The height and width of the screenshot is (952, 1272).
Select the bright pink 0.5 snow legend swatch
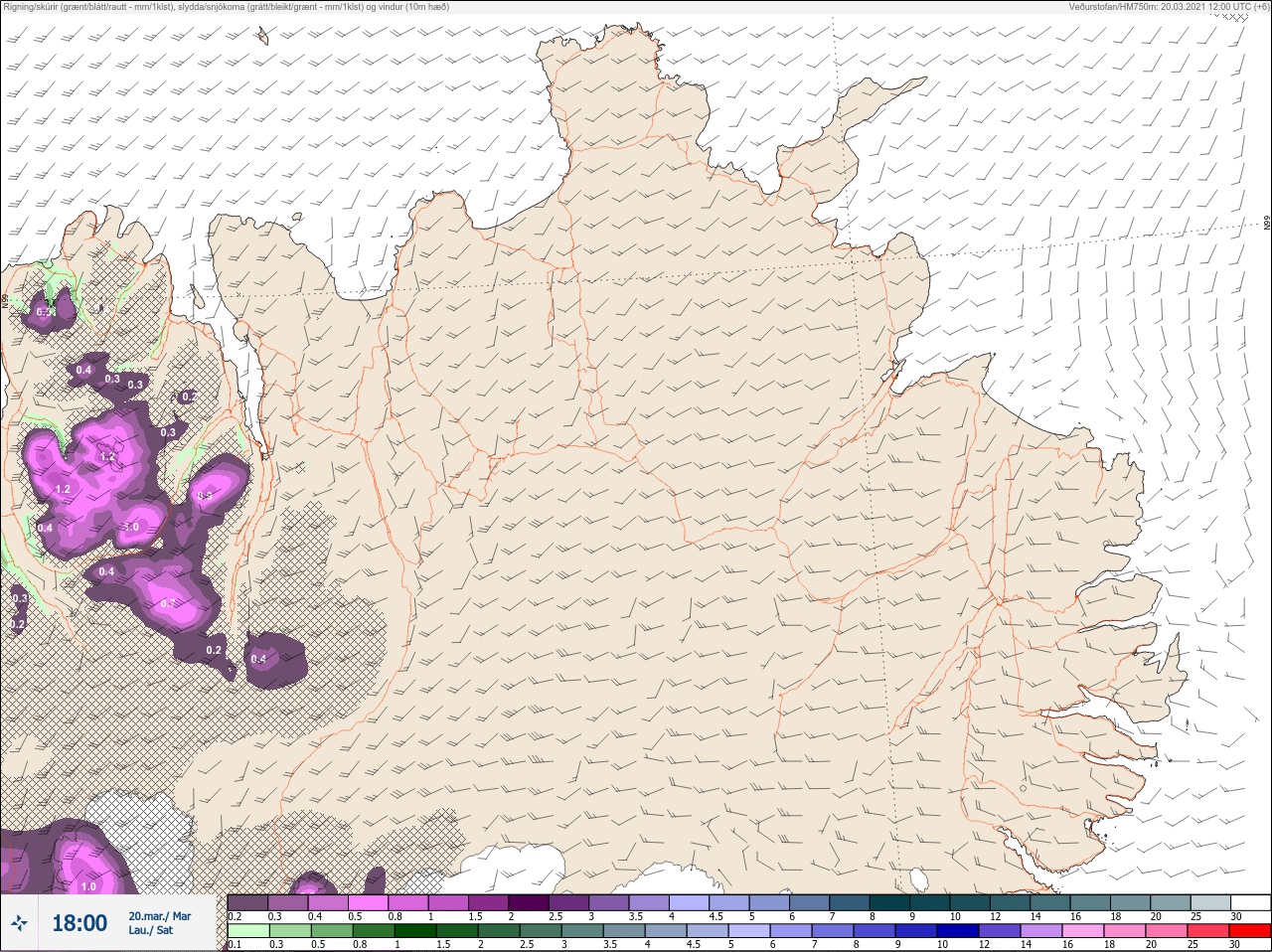[x=369, y=902]
